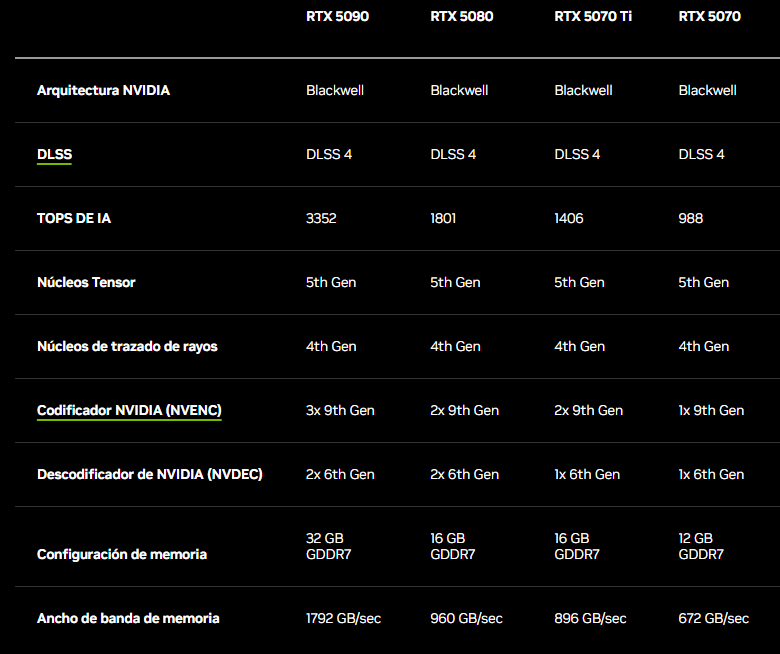Screen dimensions: 780x654
Task: Click the 3x 9th Gen encoder value
Action: click(x=340, y=410)
